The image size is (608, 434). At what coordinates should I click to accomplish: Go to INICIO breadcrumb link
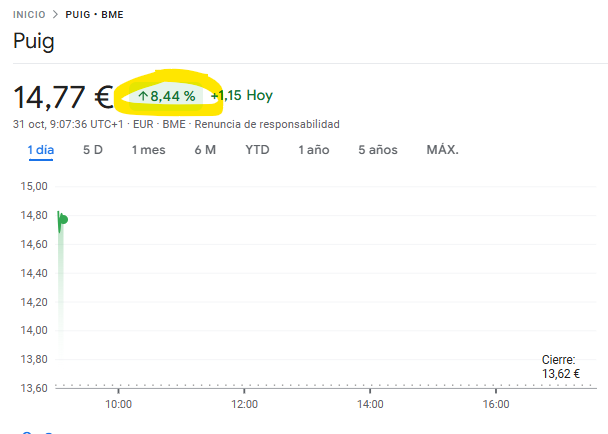click(x=29, y=16)
